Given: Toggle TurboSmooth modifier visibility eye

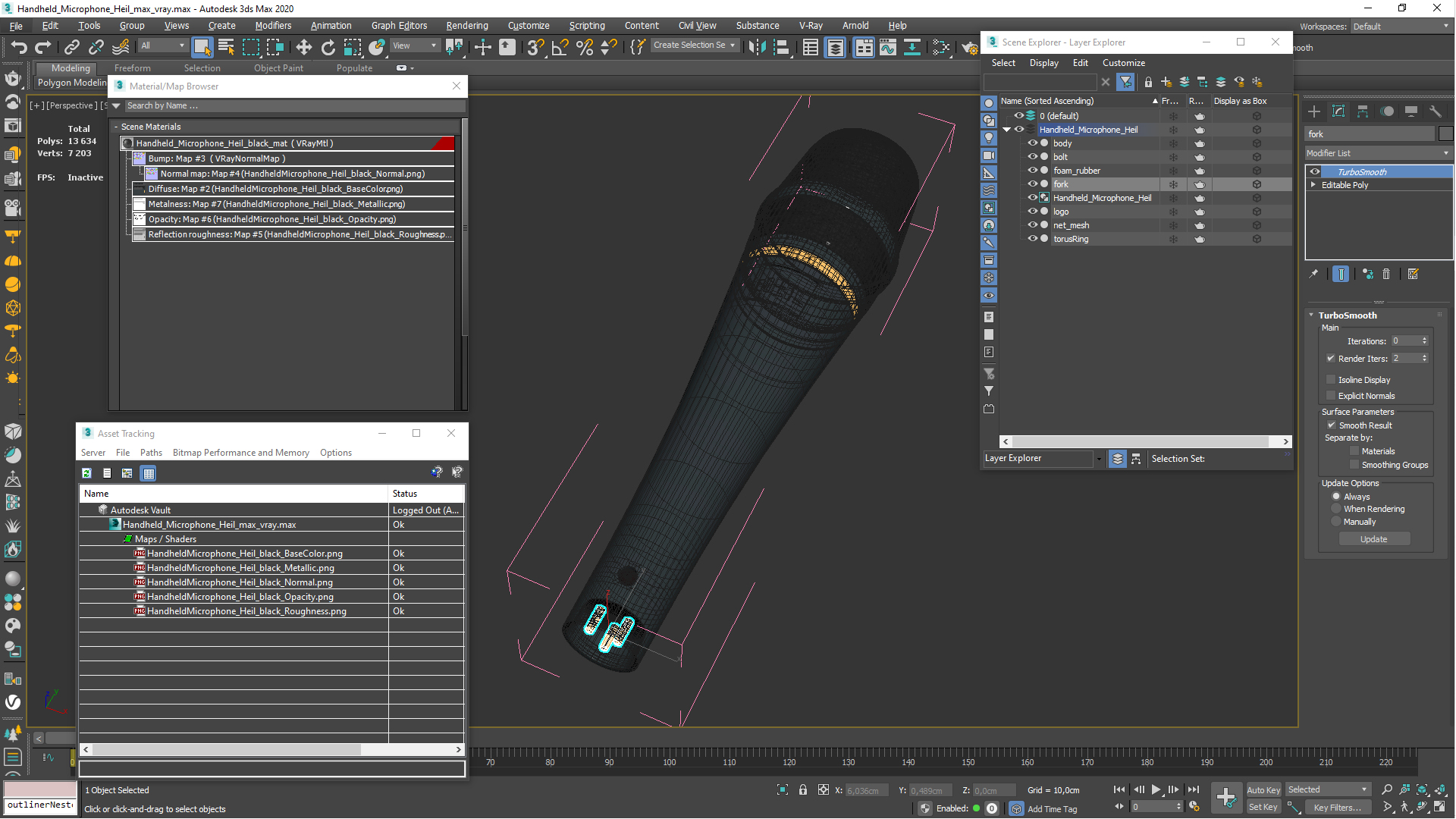Looking at the screenshot, I should (1315, 172).
